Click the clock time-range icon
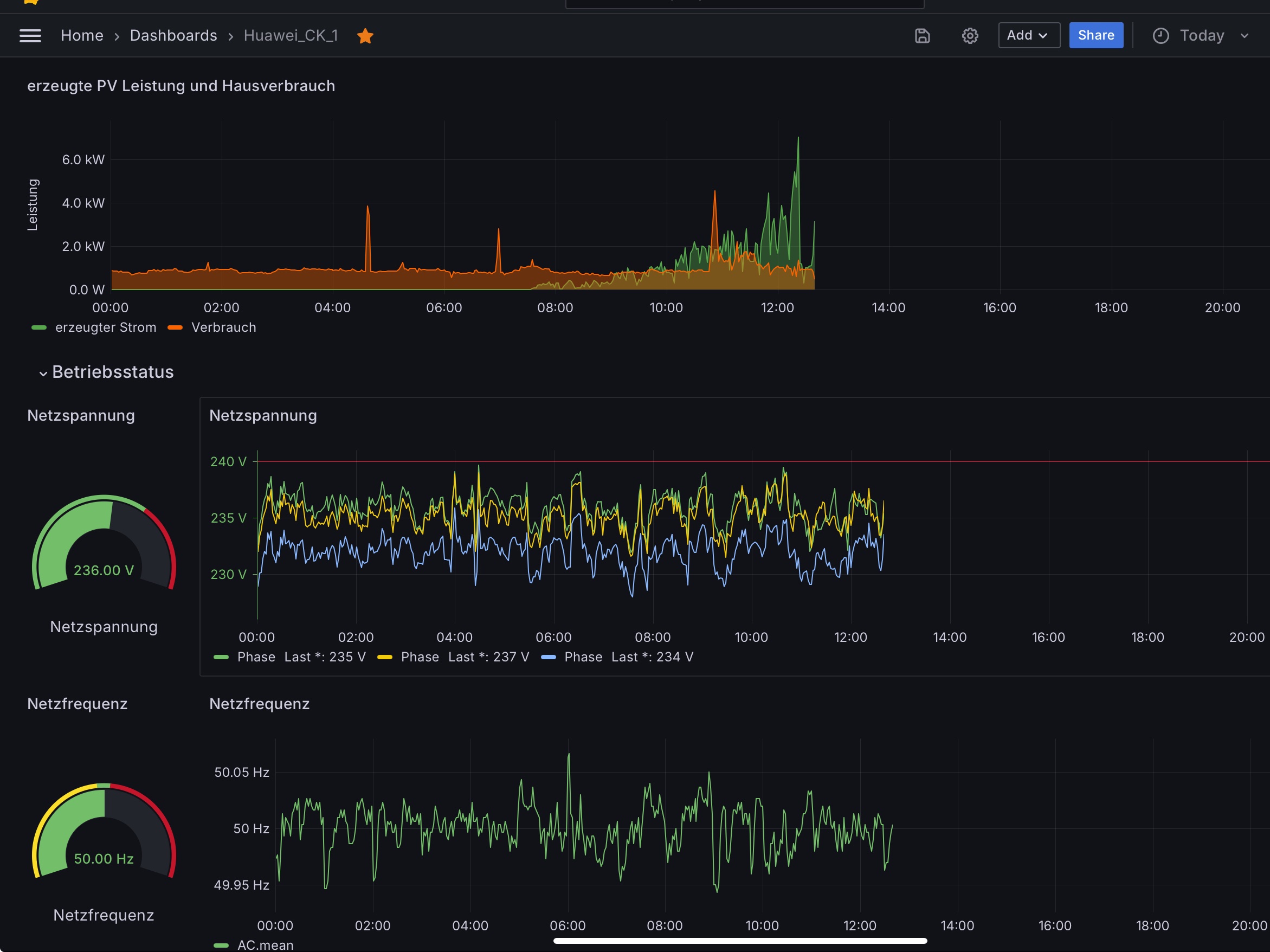1270x952 pixels. 1161,36
